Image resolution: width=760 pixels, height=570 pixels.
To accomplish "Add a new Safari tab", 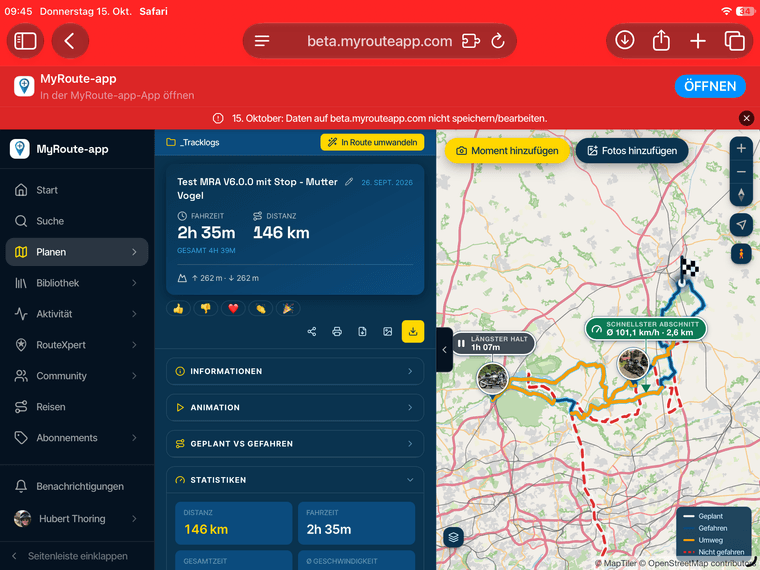I will (x=697, y=41).
